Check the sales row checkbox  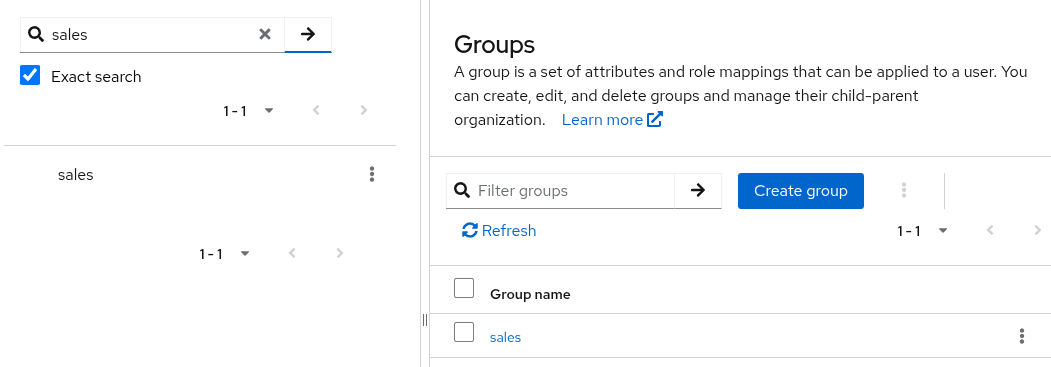[464, 332]
